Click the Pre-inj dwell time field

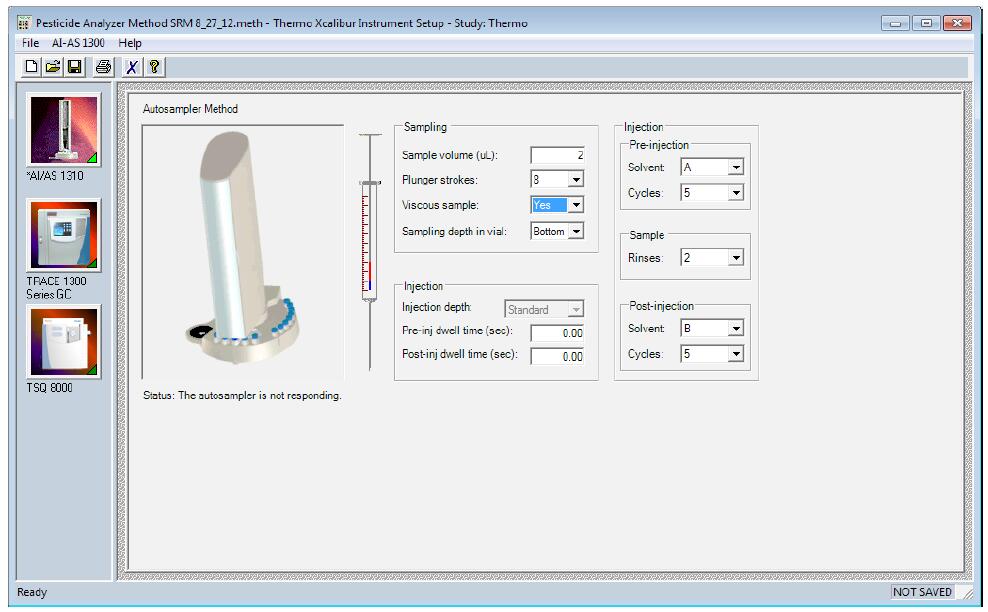point(557,333)
